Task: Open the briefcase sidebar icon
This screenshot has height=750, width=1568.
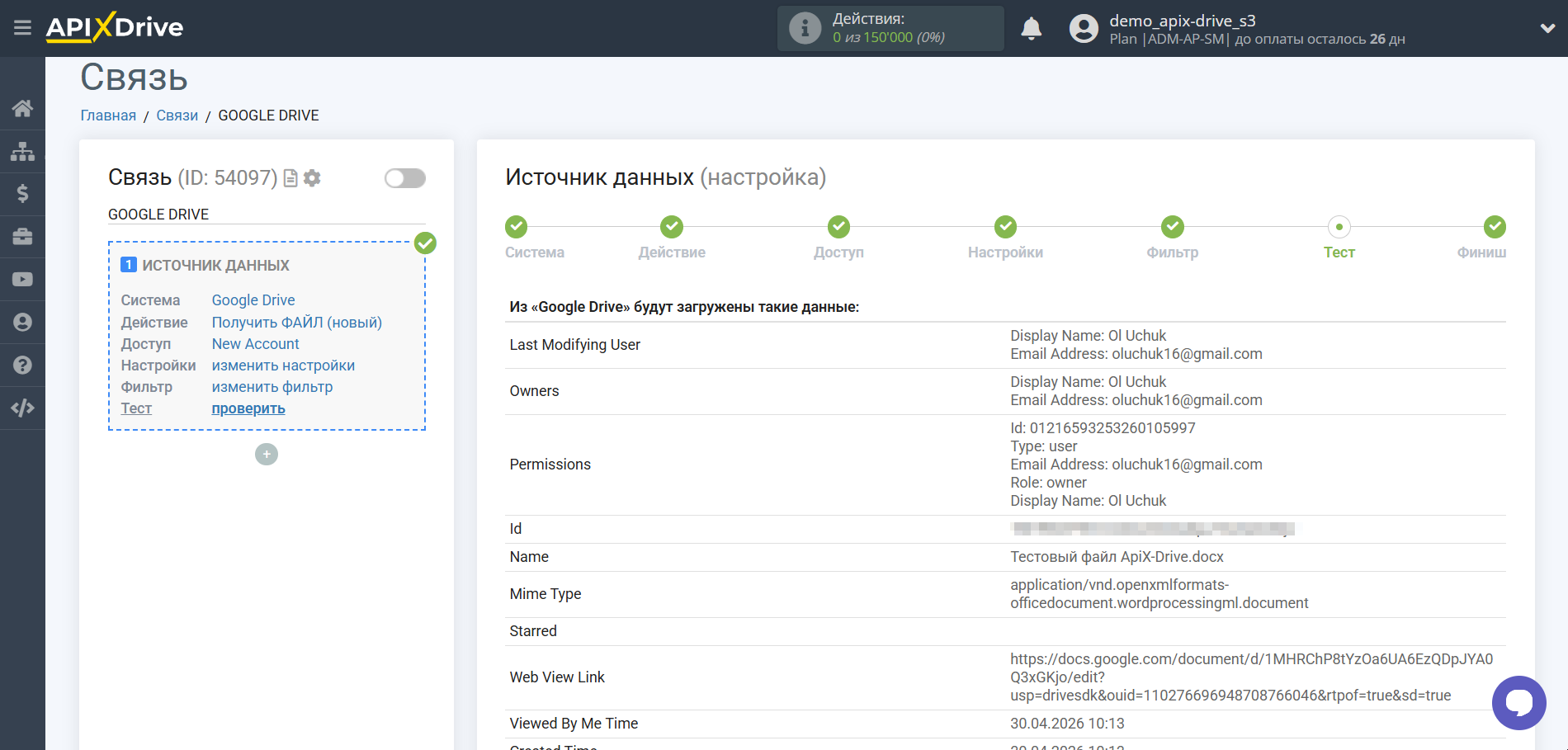Action: [x=22, y=237]
